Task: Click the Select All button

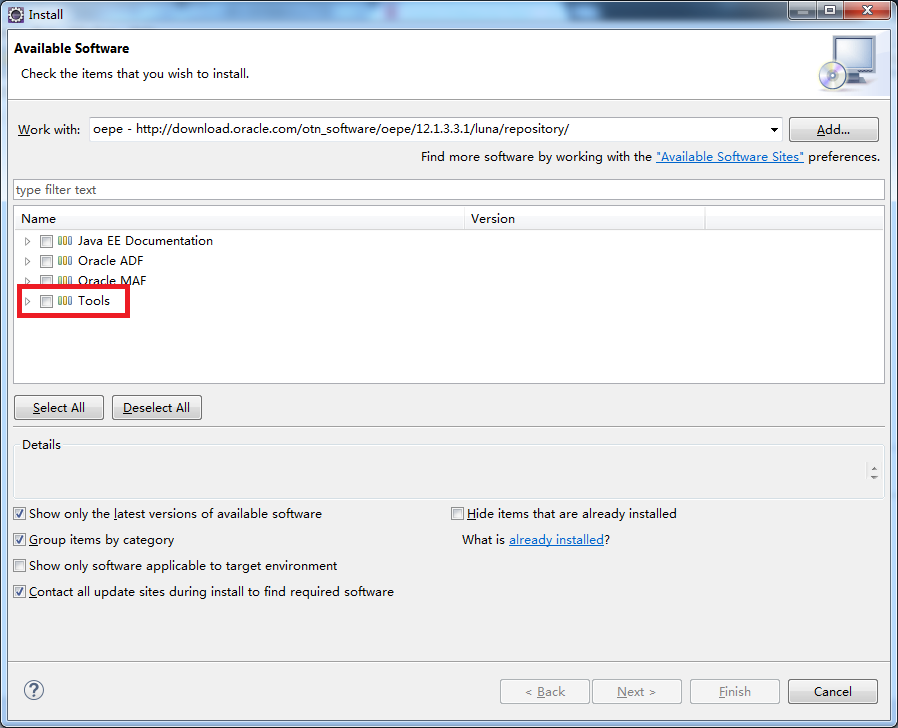Action: [59, 407]
